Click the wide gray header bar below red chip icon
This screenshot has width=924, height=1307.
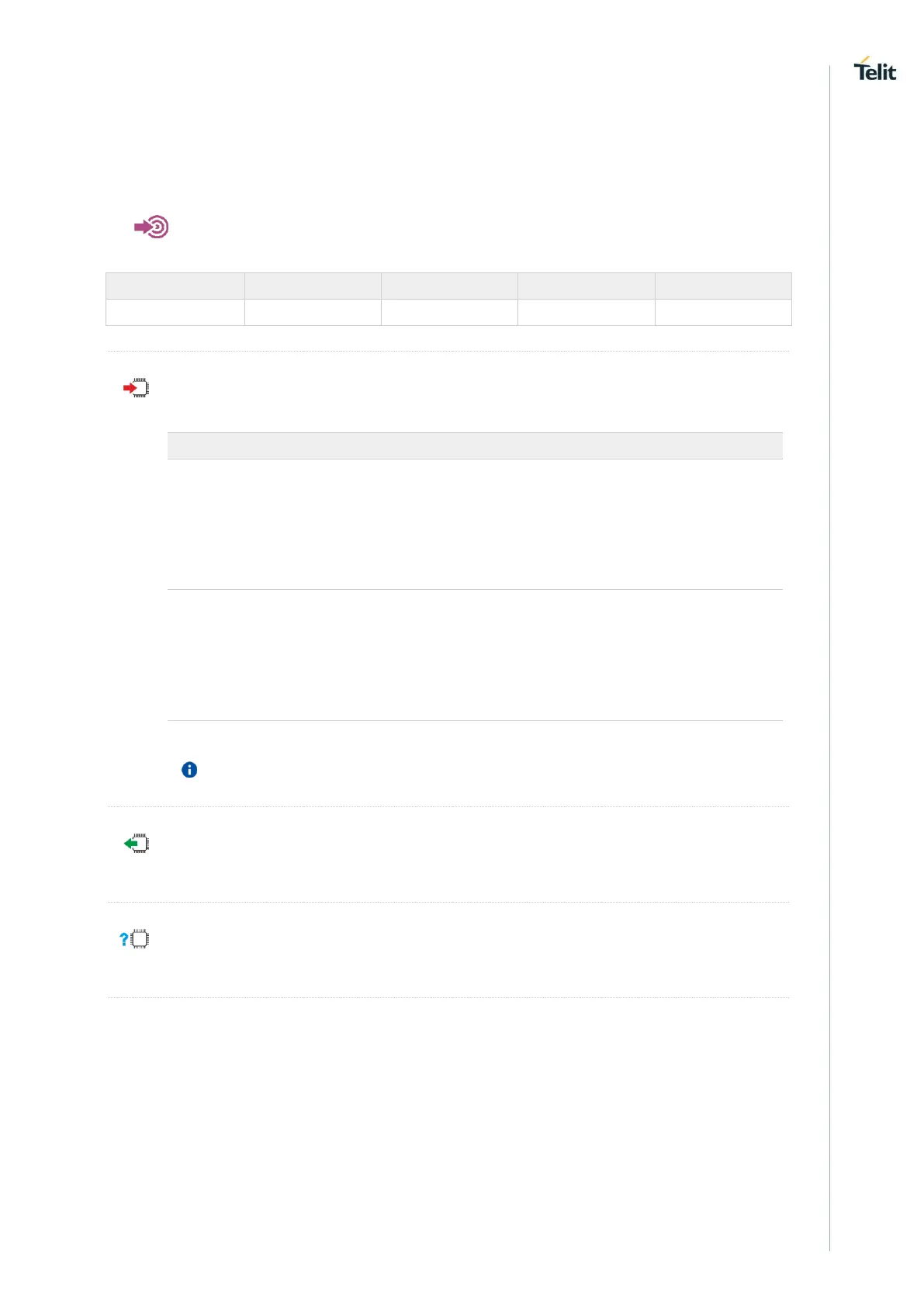pyautogui.click(x=475, y=445)
